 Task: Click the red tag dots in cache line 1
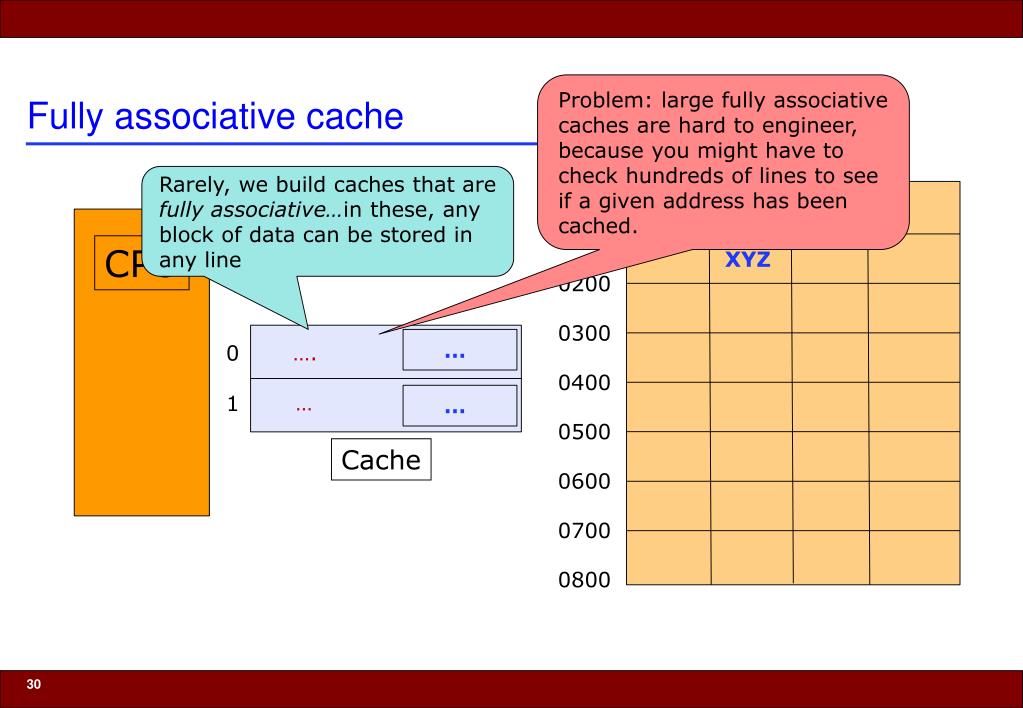[x=304, y=408]
